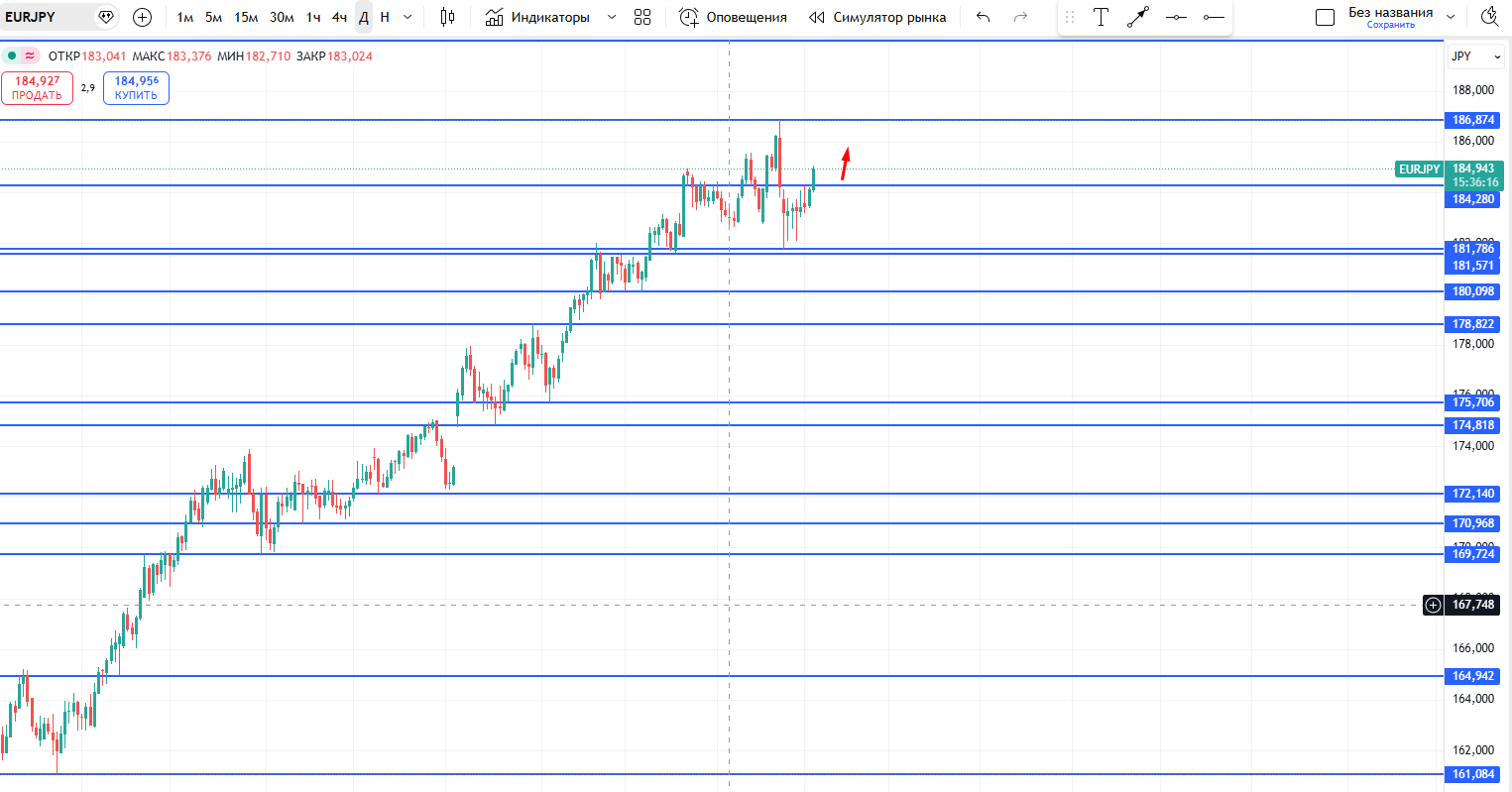
Task: Select the 15м timeframe
Action: (246, 17)
